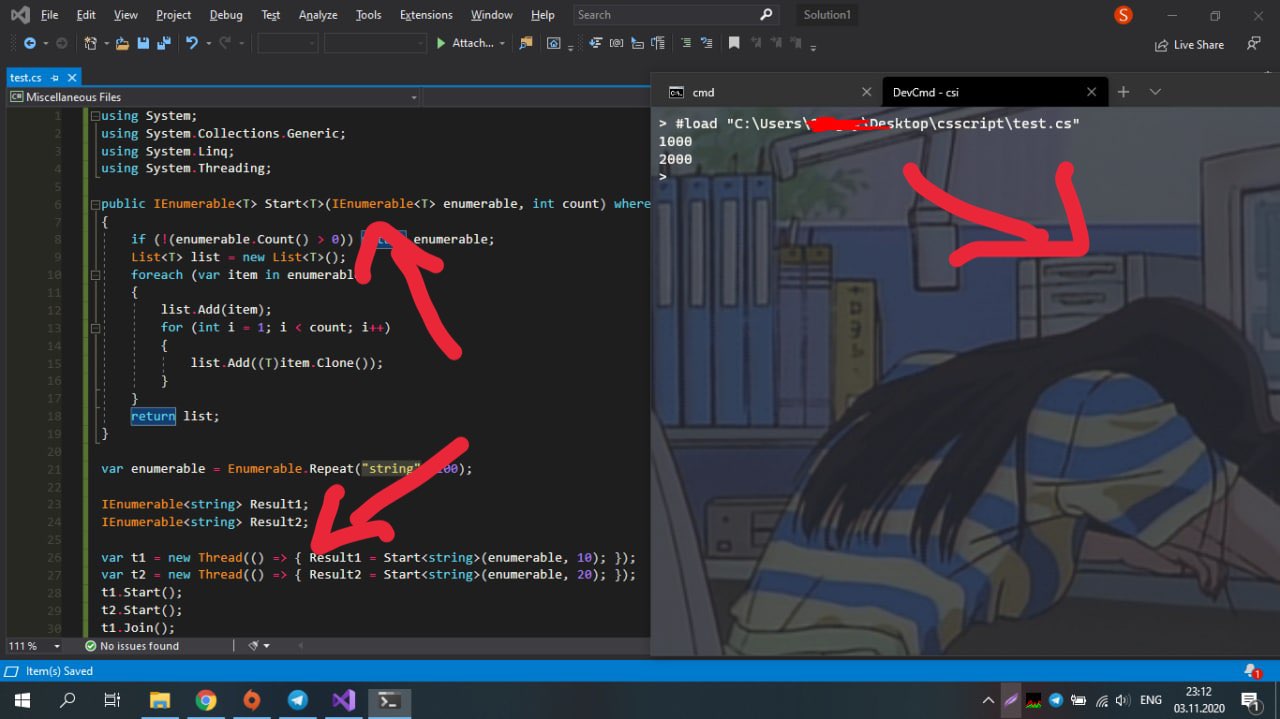Click the Navigate Forward arrow icon
This screenshot has height=719, width=1280.
pos(62,43)
